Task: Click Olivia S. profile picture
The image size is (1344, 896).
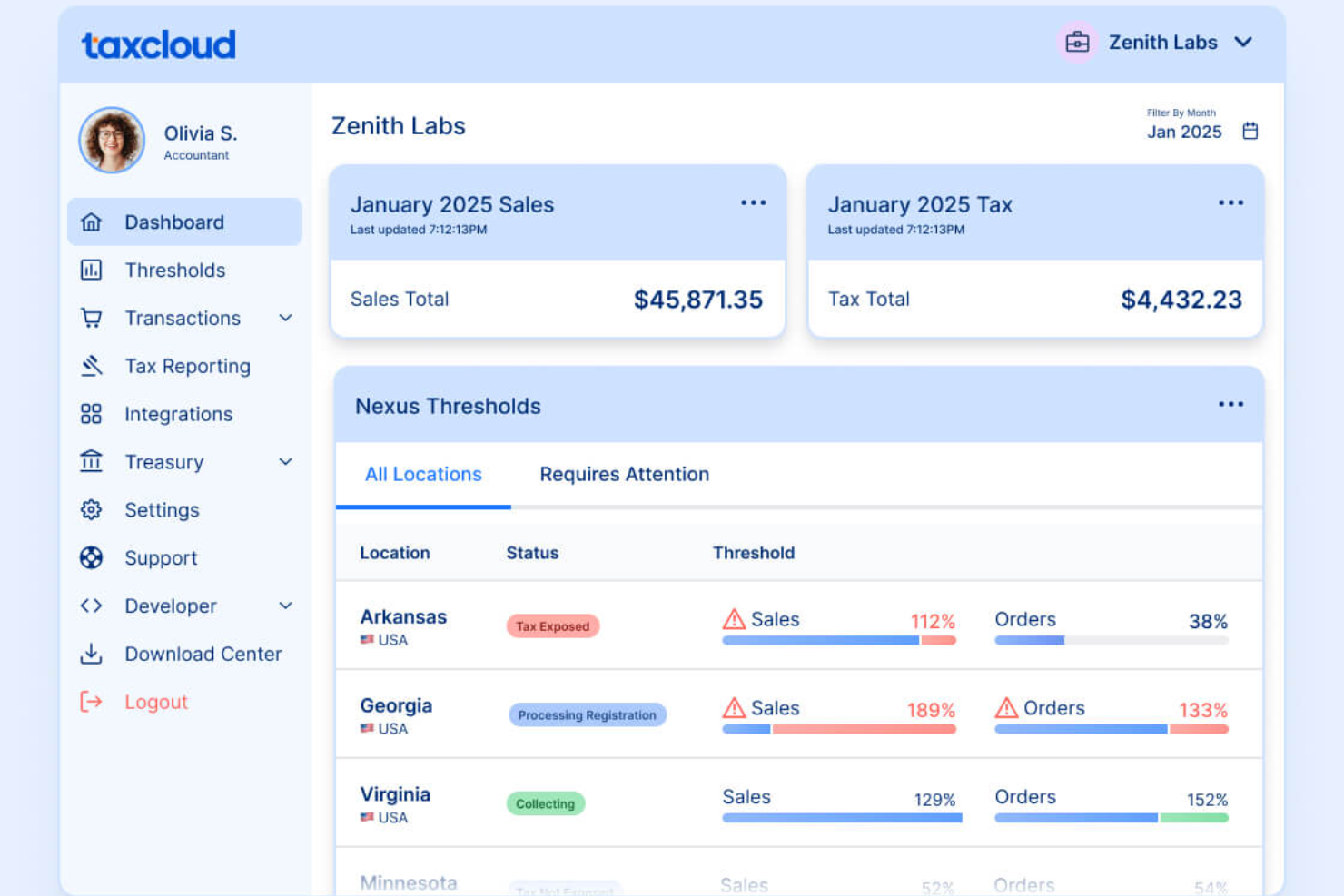Action: pyautogui.click(x=111, y=140)
